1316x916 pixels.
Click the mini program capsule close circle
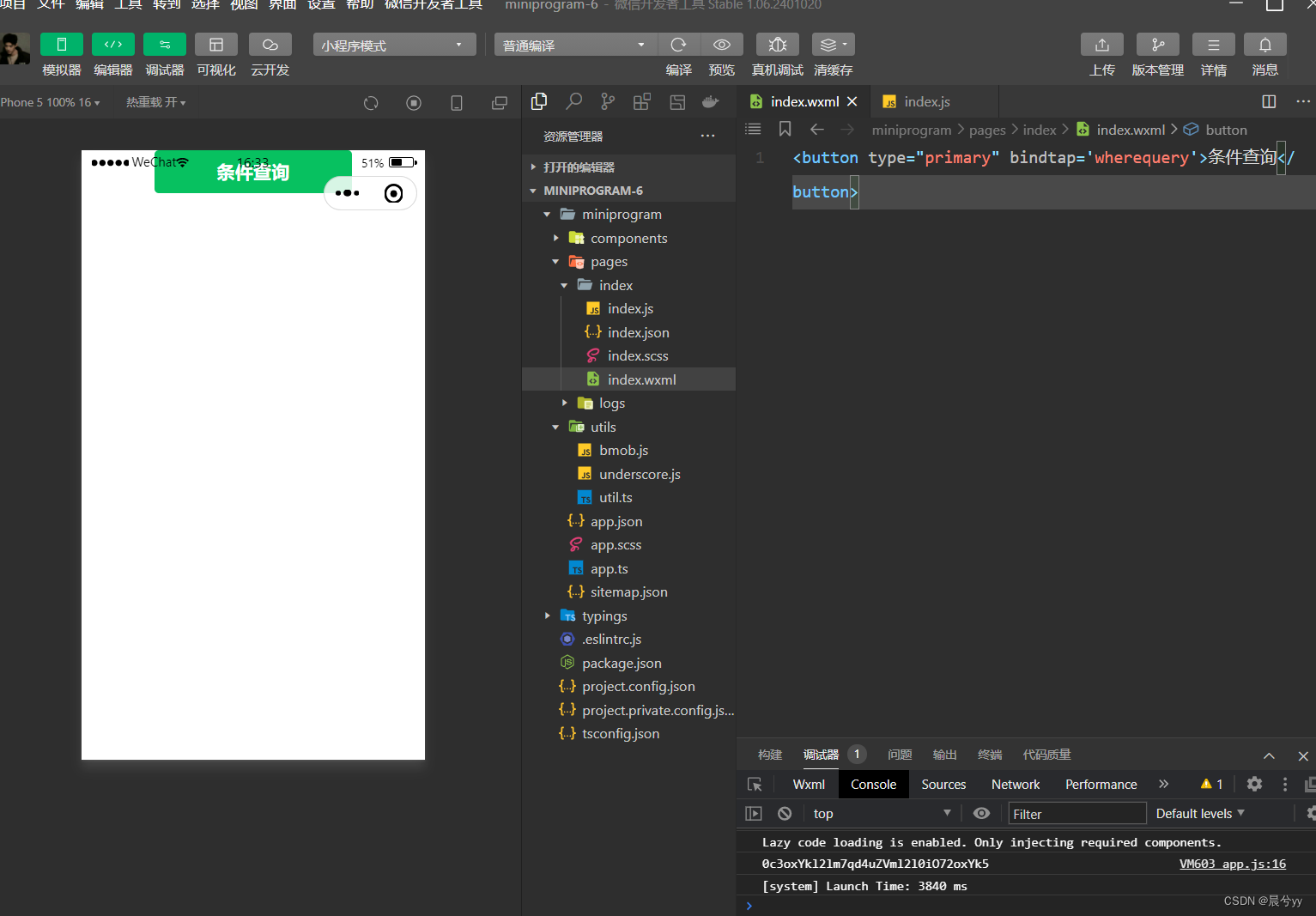pyautogui.click(x=394, y=193)
